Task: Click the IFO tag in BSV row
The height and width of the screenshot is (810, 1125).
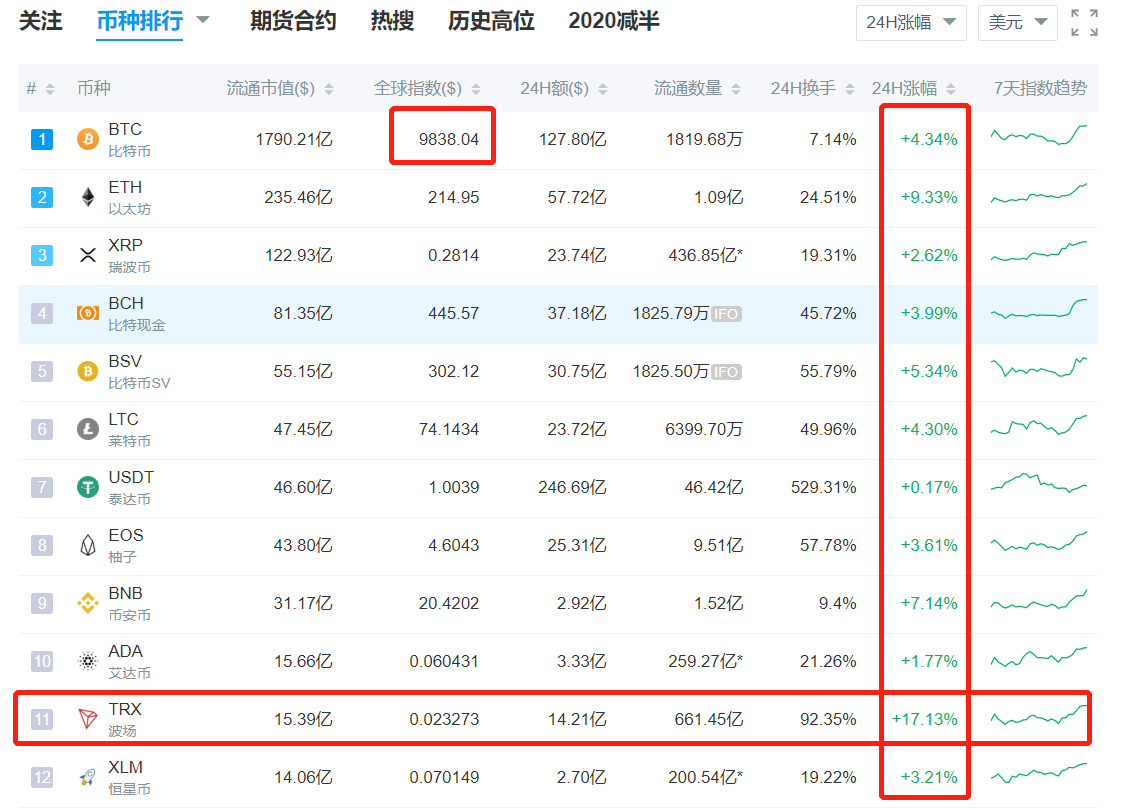Action: coord(726,372)
